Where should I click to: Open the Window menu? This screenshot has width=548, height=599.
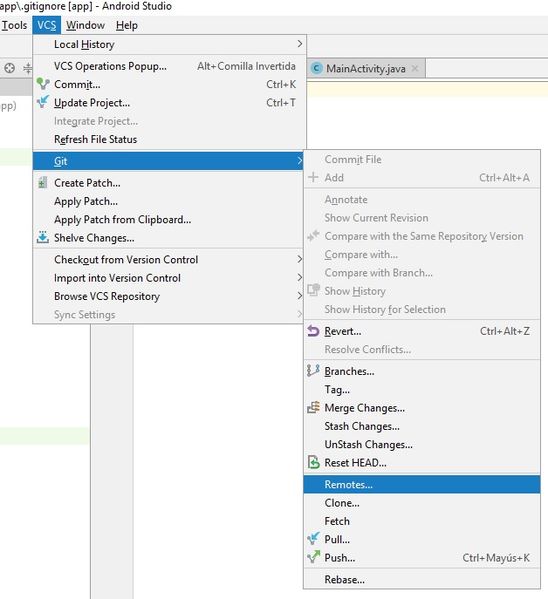point(85,25)
